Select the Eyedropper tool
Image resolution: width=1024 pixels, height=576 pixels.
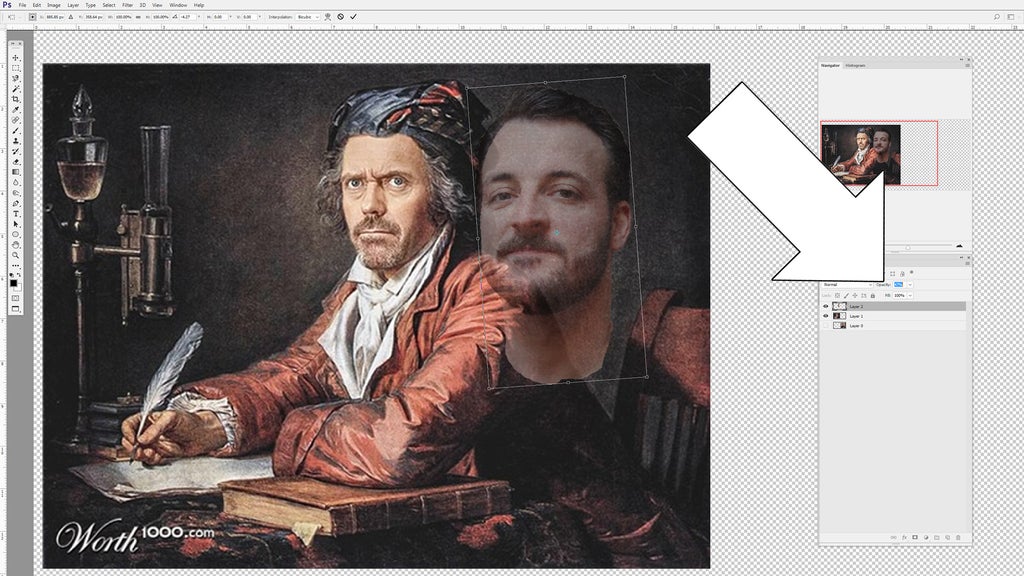point(16,110)
